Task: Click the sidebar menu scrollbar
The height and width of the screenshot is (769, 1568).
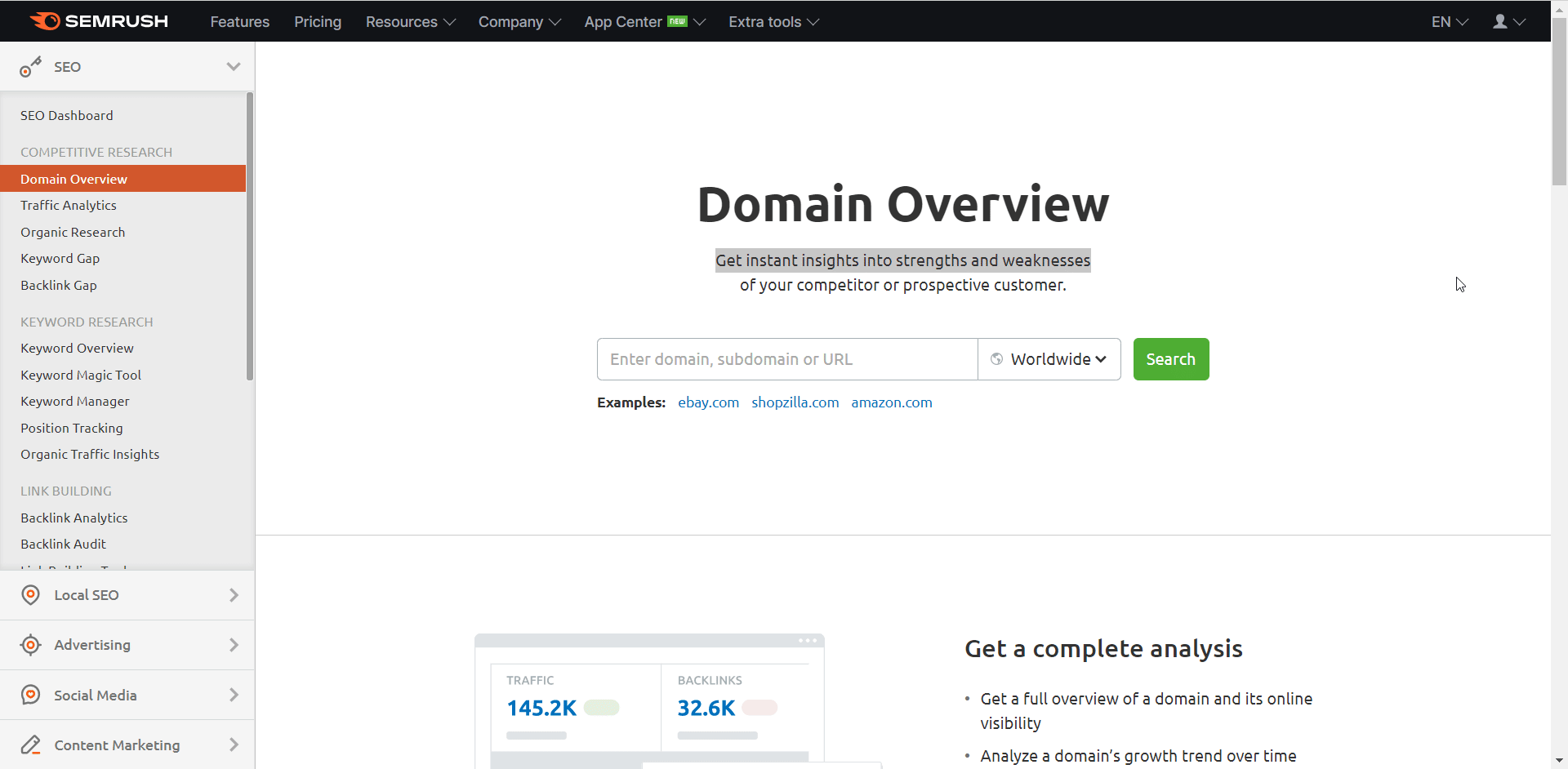Action: (x=250, y=237)
